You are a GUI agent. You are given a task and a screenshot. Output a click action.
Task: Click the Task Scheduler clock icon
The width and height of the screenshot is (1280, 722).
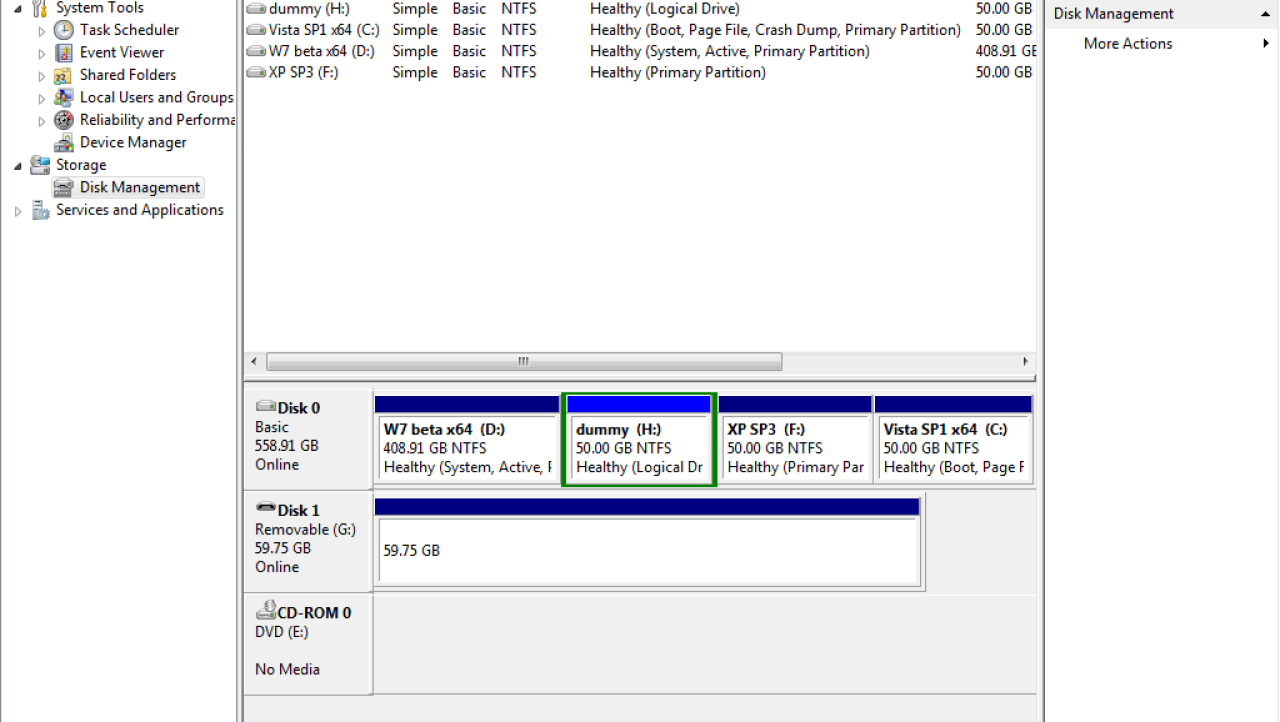coord(64,30)
